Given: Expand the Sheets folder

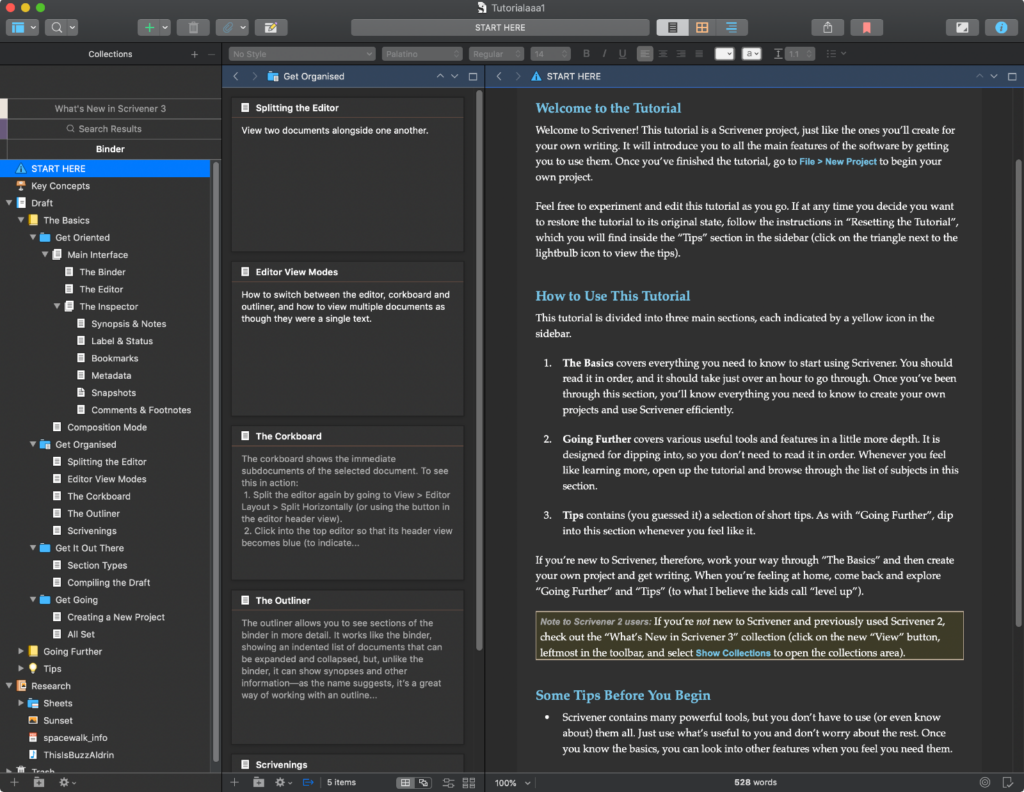Looking at the screenshot, I should tap(21, 703).
